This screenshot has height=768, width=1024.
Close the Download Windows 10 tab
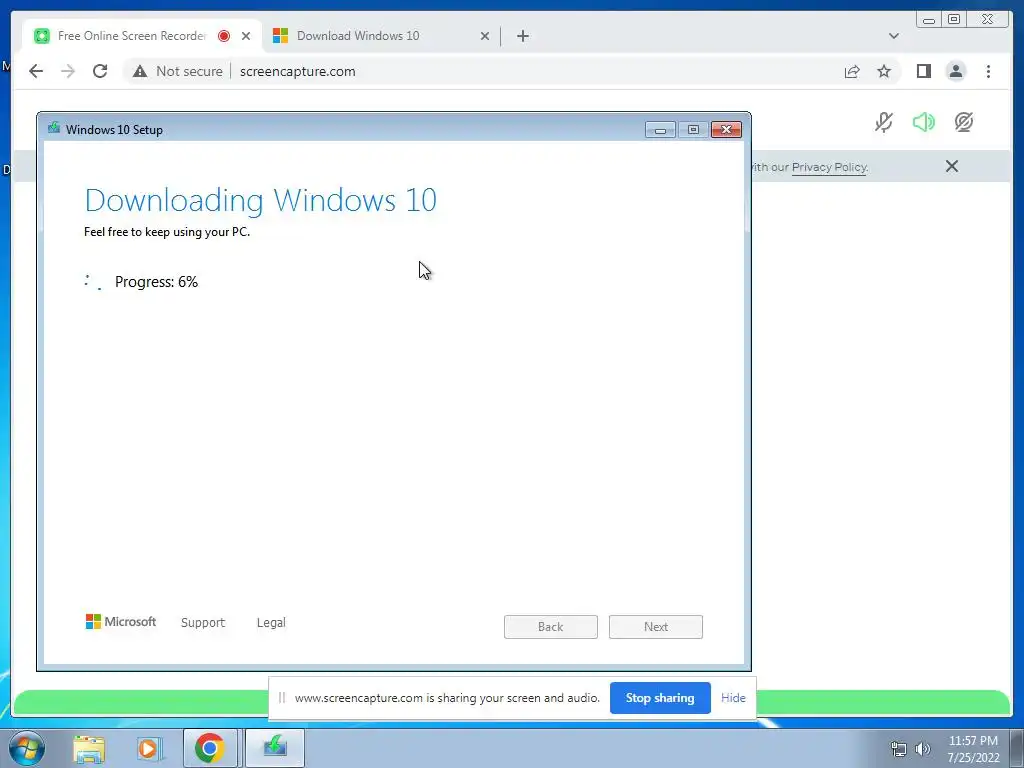[485, 36]
